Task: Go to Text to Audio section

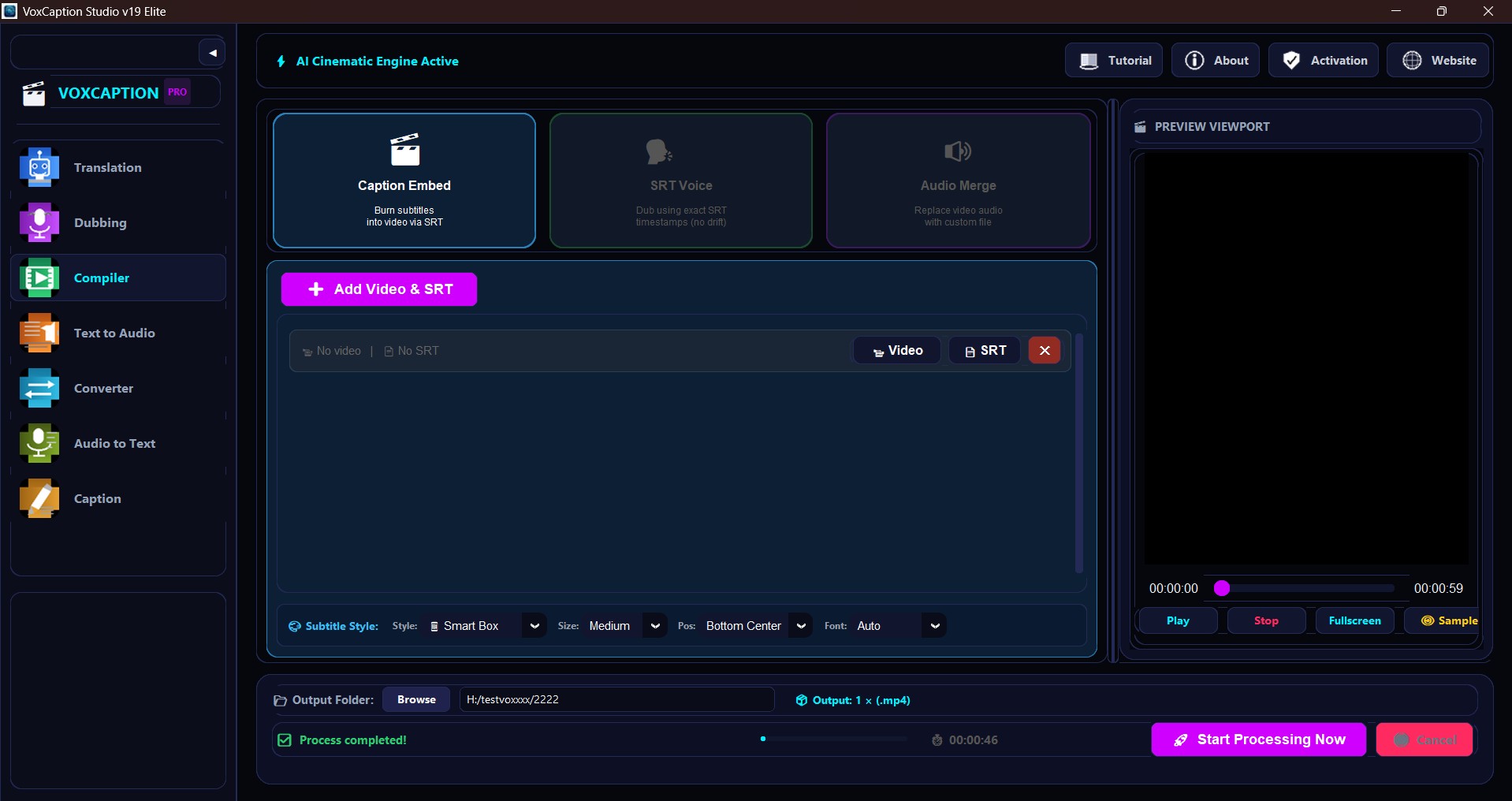Action: 118,333
